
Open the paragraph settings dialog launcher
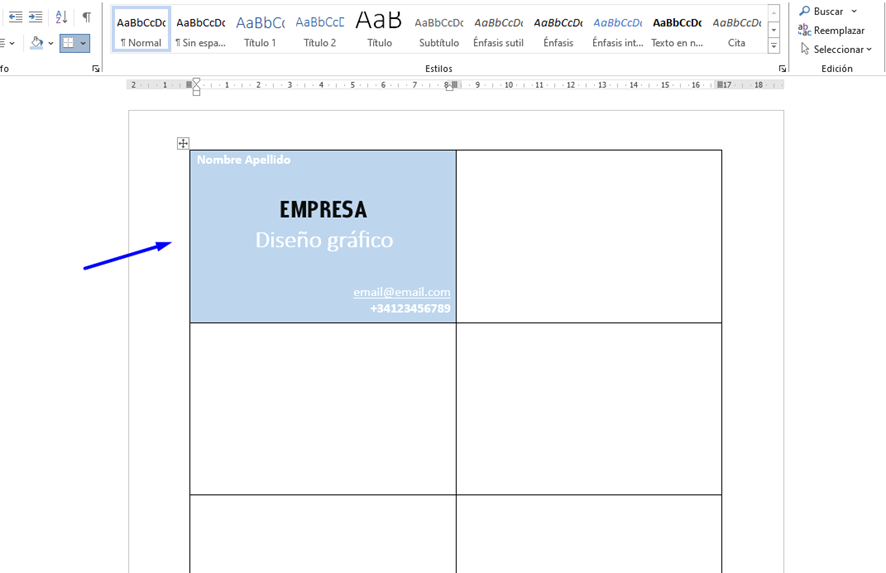click(x=96, y=69)
